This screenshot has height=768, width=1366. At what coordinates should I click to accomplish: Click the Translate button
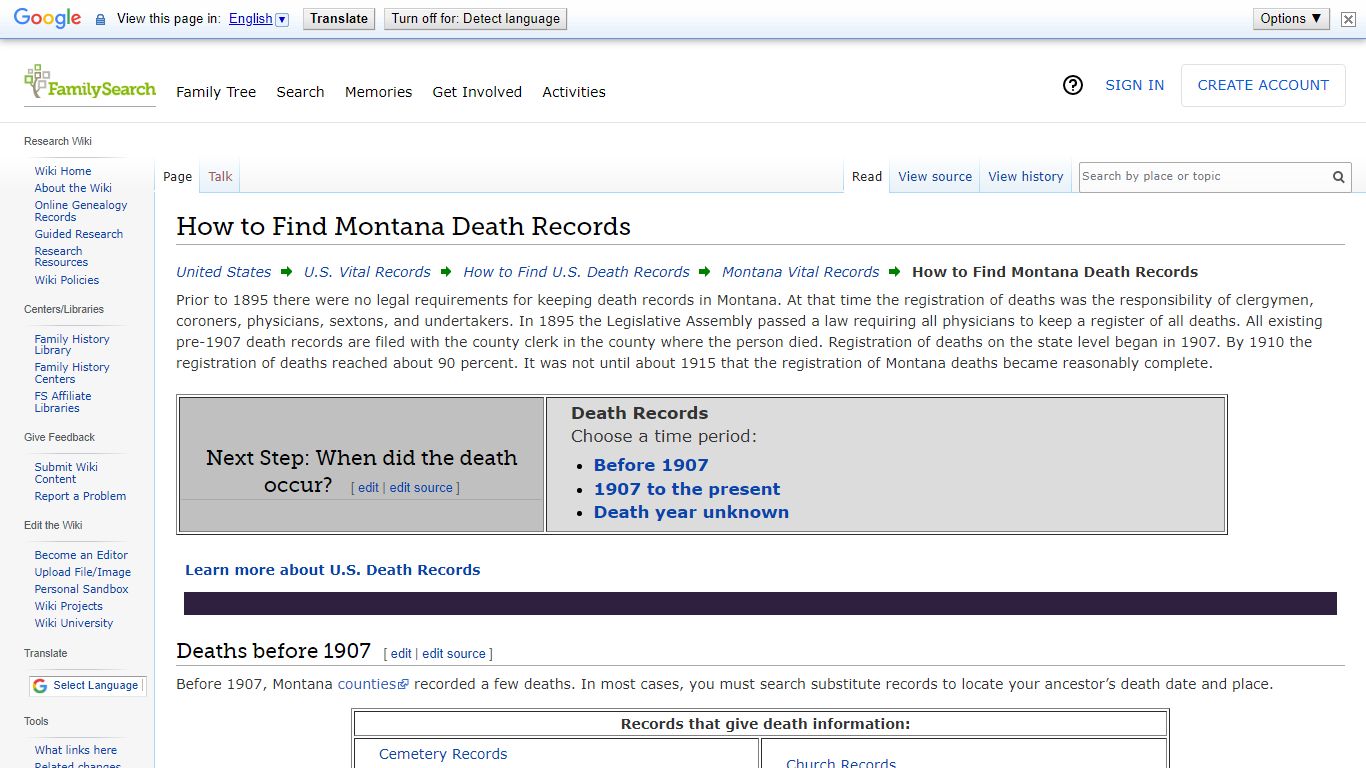[x=339, y=19]
